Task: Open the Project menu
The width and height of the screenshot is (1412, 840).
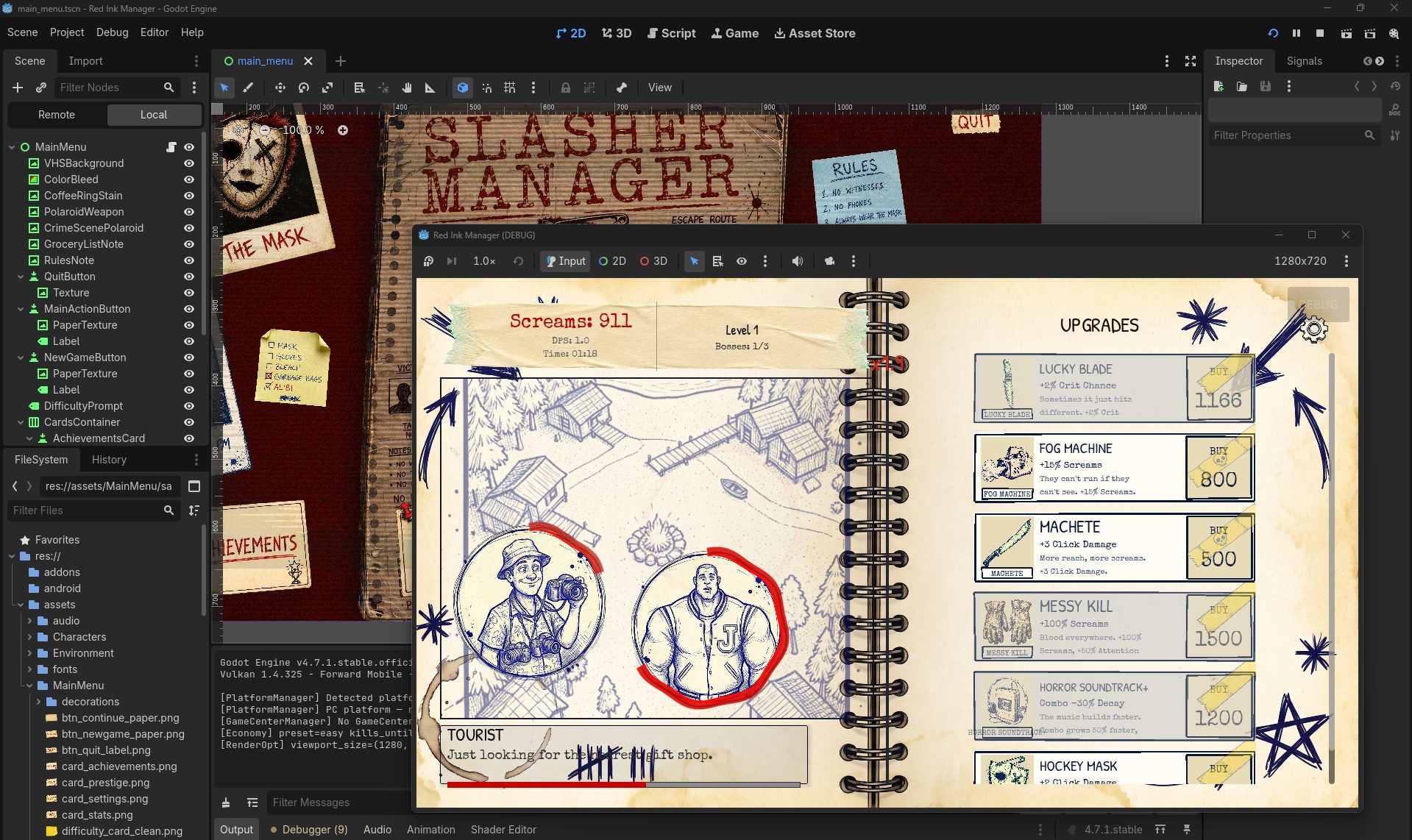Action: [x=67, y=32]
